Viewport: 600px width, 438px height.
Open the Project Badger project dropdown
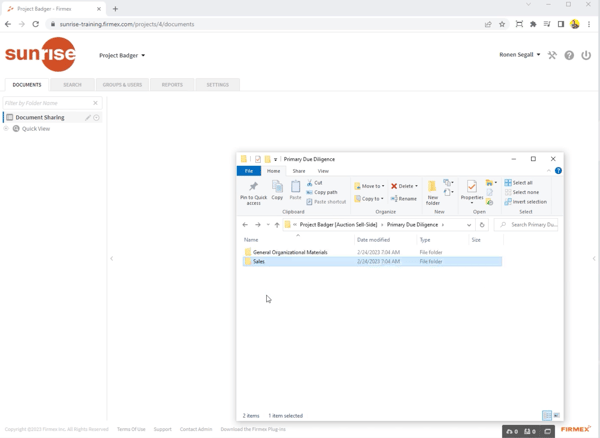click(122, 55)
